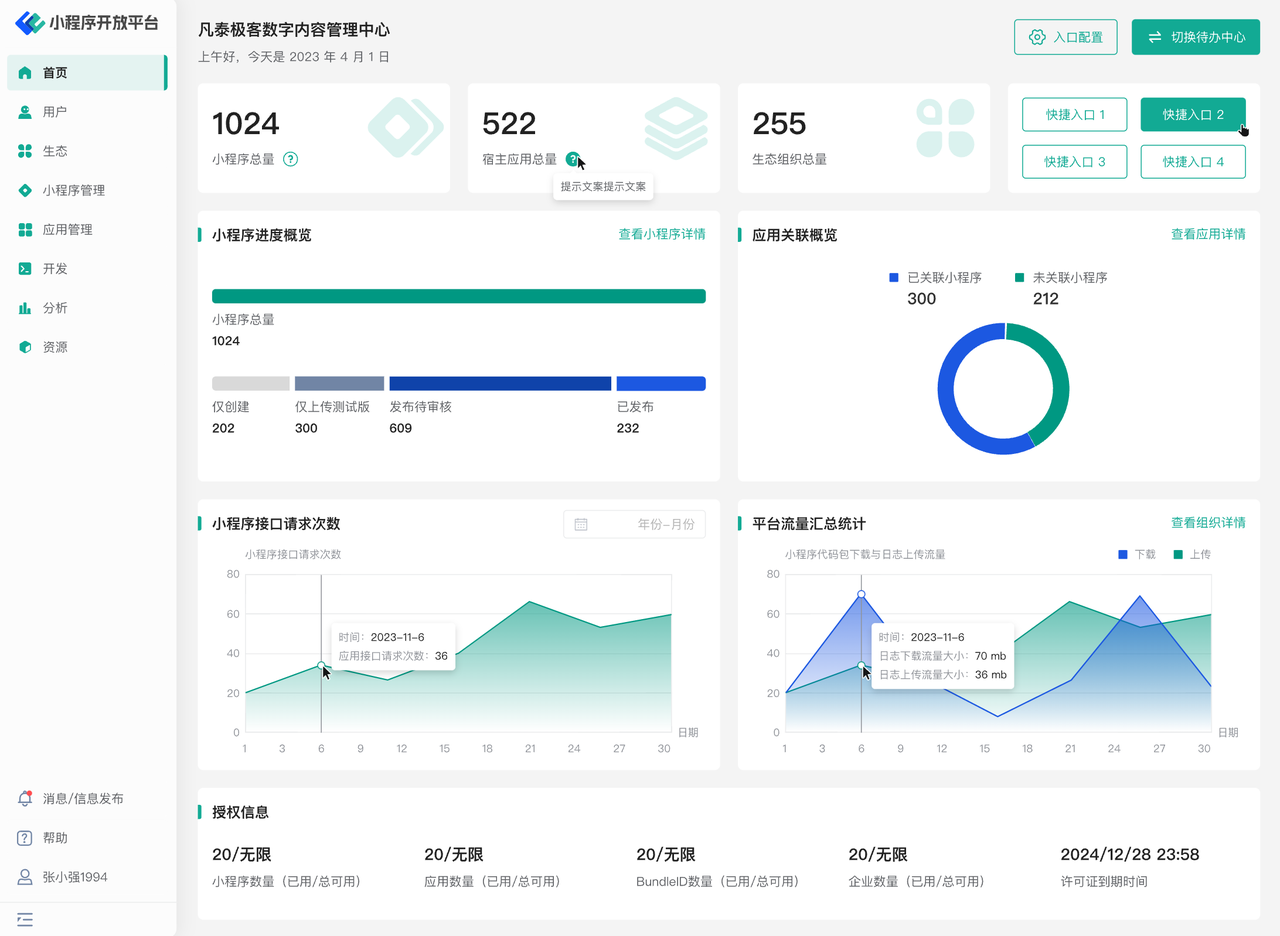Click the development terminal icon in sidebar
This screenshot has width=1280, height=936.
25,269
